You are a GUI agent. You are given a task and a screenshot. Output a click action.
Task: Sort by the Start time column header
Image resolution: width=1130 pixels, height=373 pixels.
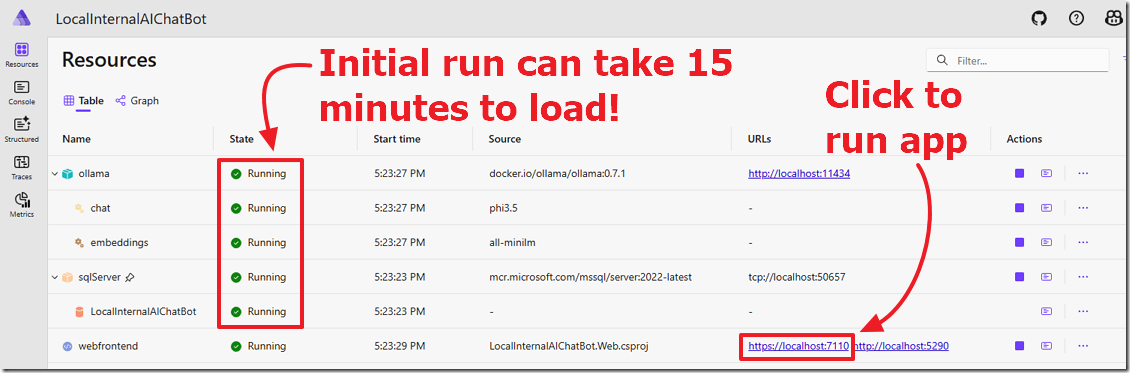point(397,139)
